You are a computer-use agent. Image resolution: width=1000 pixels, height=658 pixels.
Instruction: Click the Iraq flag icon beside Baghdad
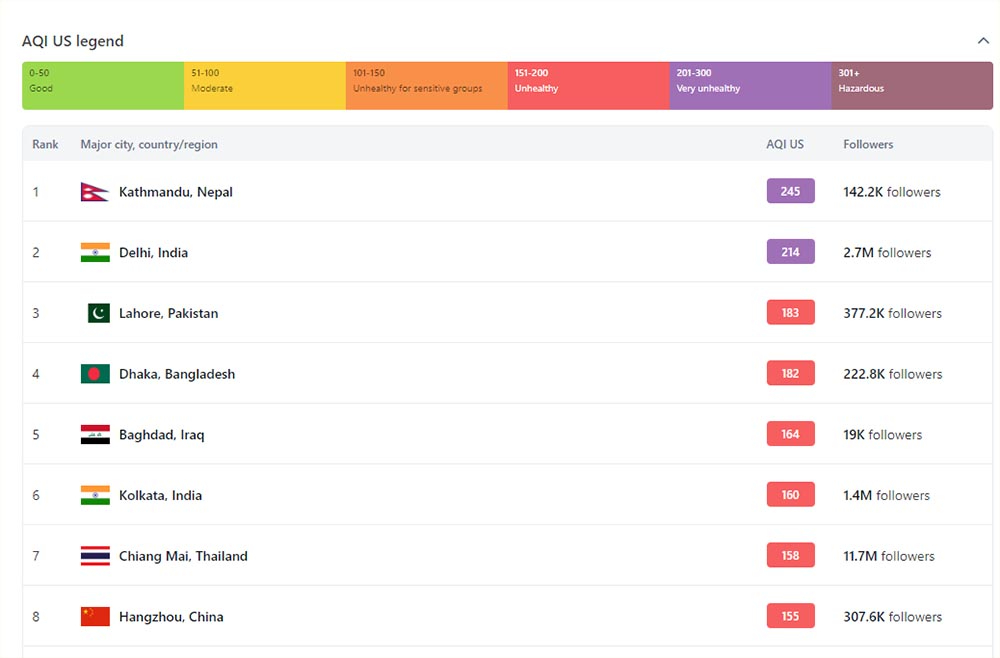point(95,435)
